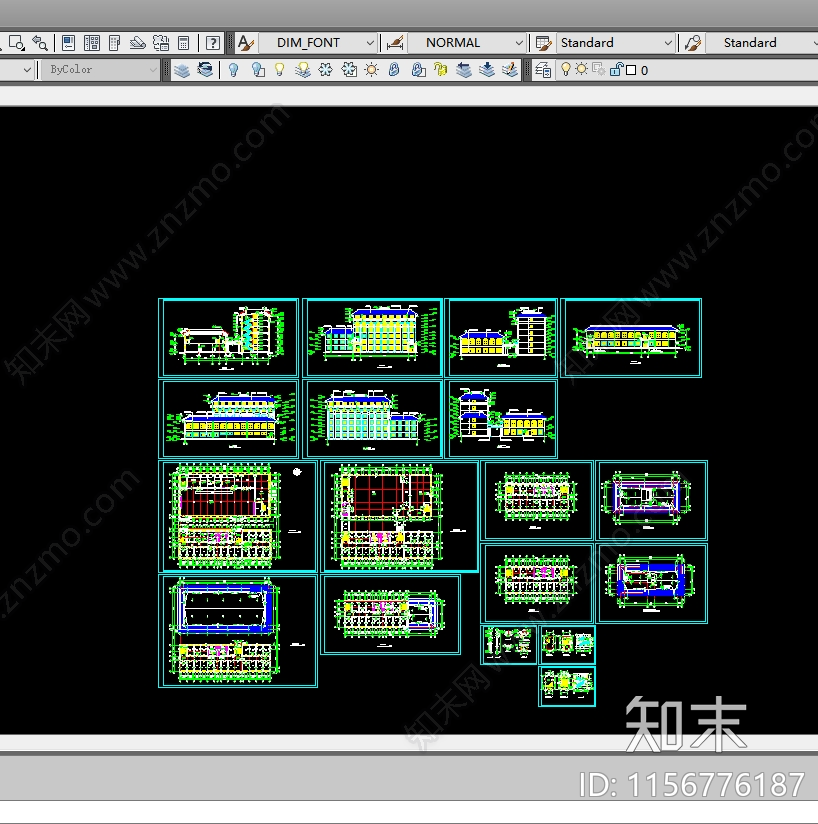The image size is (818, 824).
Task: Click the Layer Unlock yellow padlock icon
Action: point(440,70)
